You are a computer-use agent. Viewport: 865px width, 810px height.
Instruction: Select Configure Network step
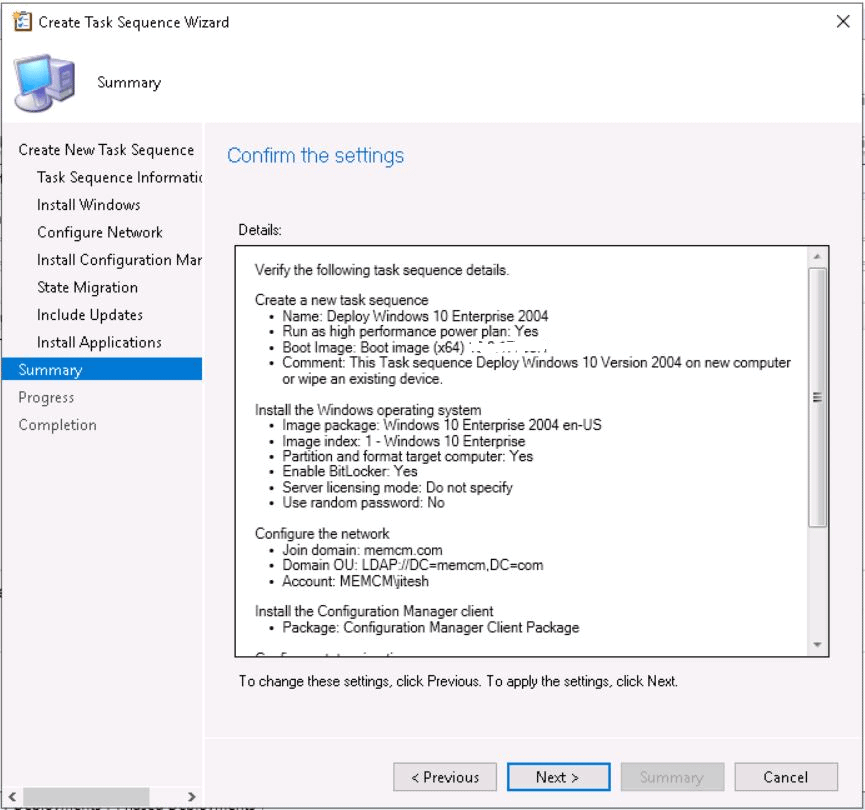100,232
